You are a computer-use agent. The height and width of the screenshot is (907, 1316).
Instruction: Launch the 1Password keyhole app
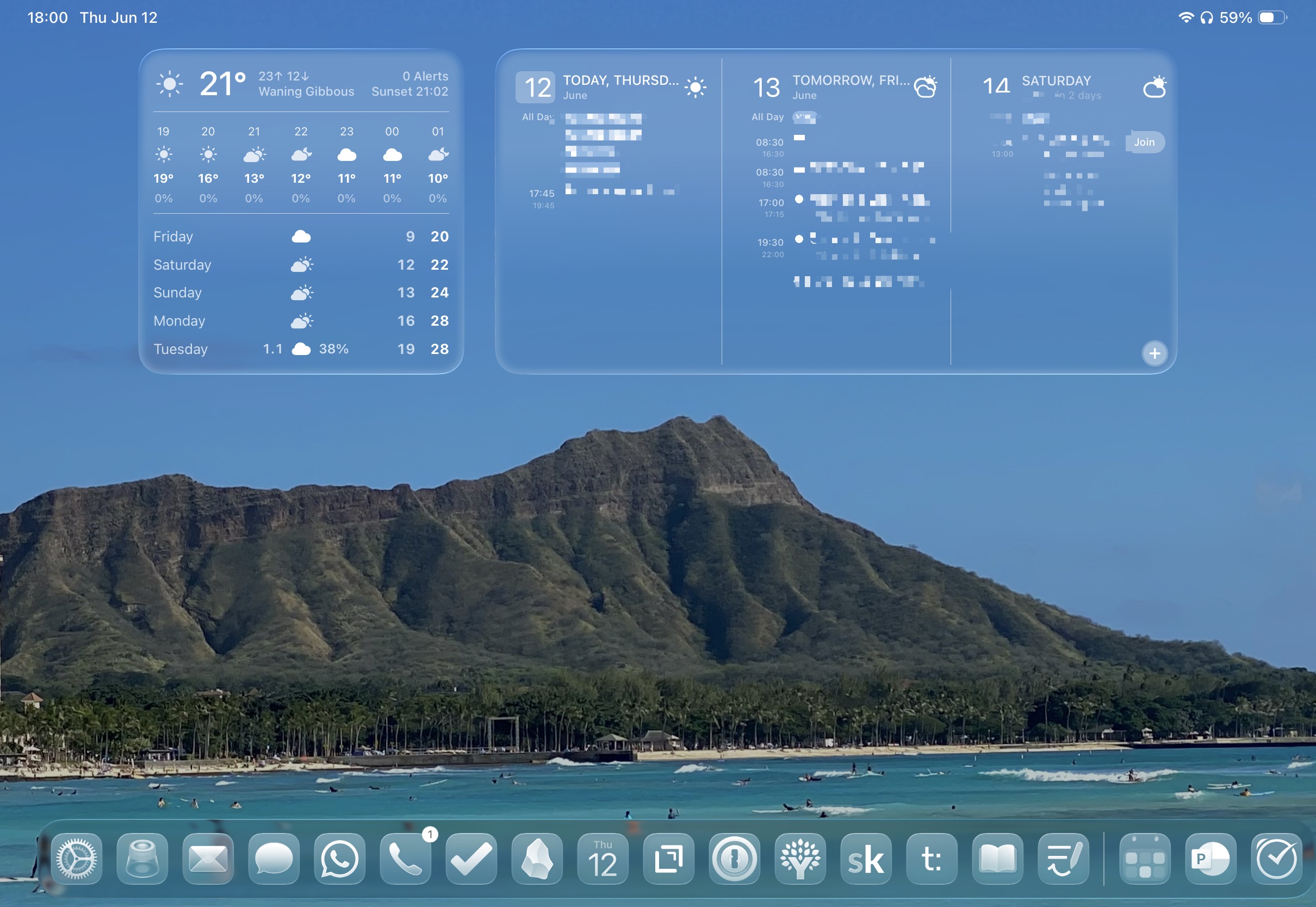tap(734, 858)
